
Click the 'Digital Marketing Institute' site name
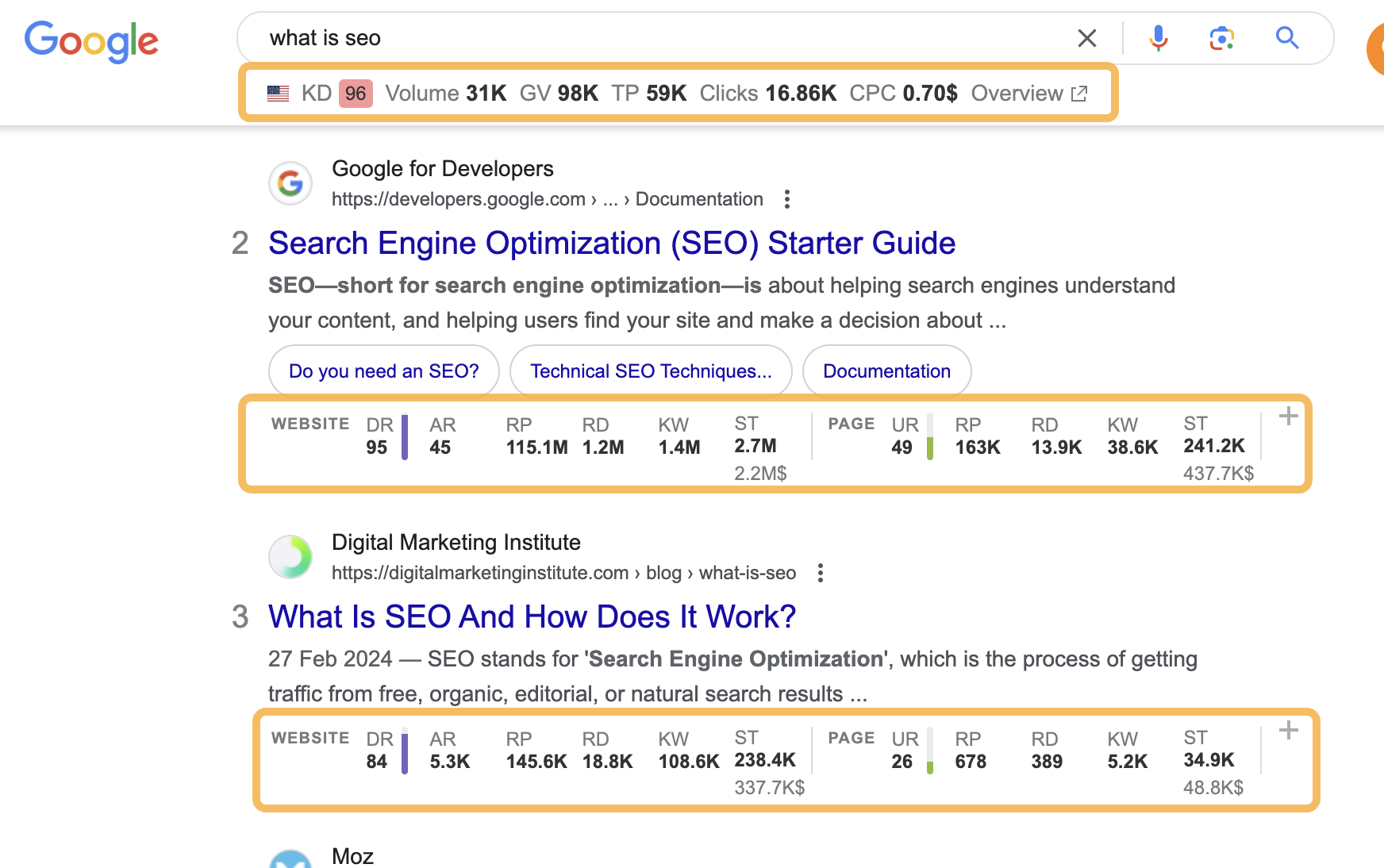(456, 543)
